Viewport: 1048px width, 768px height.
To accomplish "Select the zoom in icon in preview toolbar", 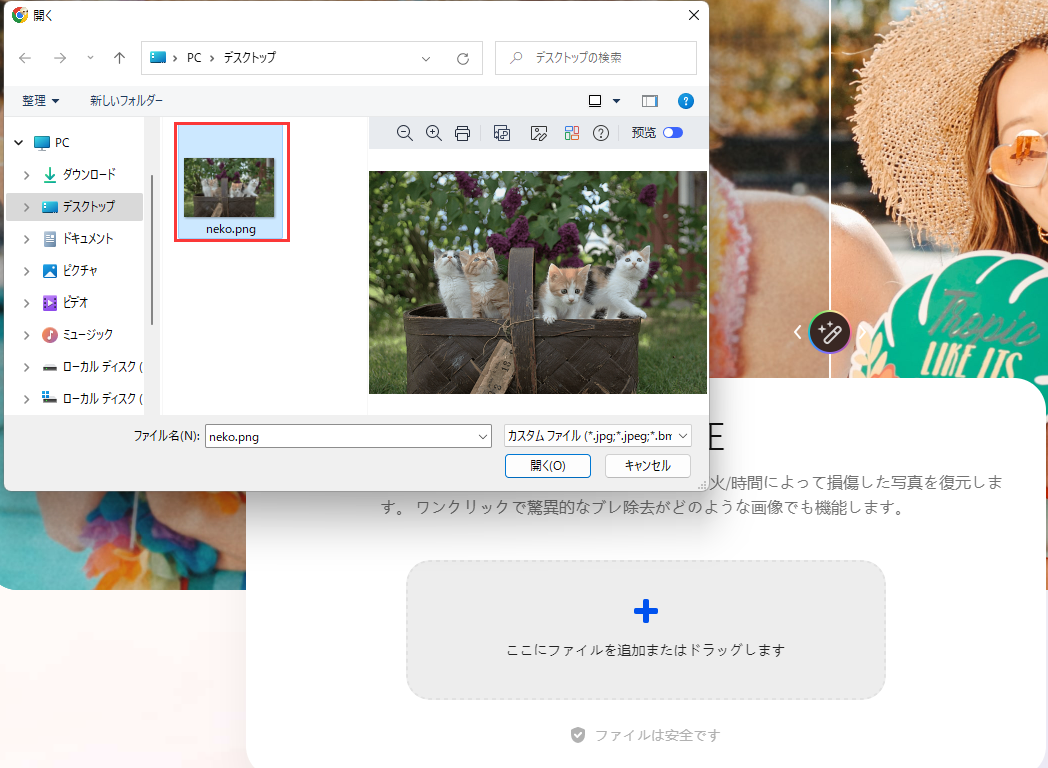I will (x=433, y=132).
